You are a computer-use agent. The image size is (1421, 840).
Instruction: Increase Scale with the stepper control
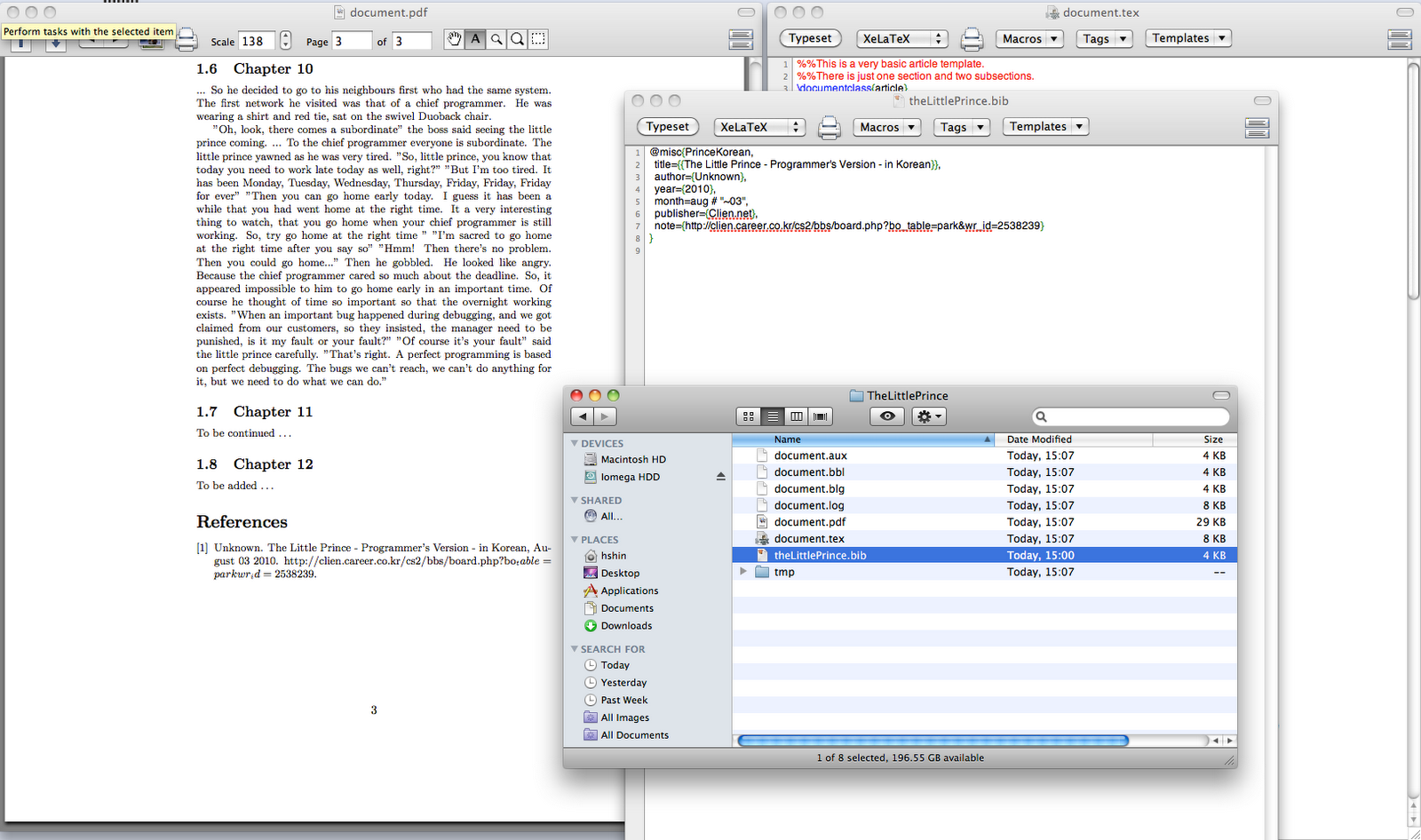click(284, 36)
